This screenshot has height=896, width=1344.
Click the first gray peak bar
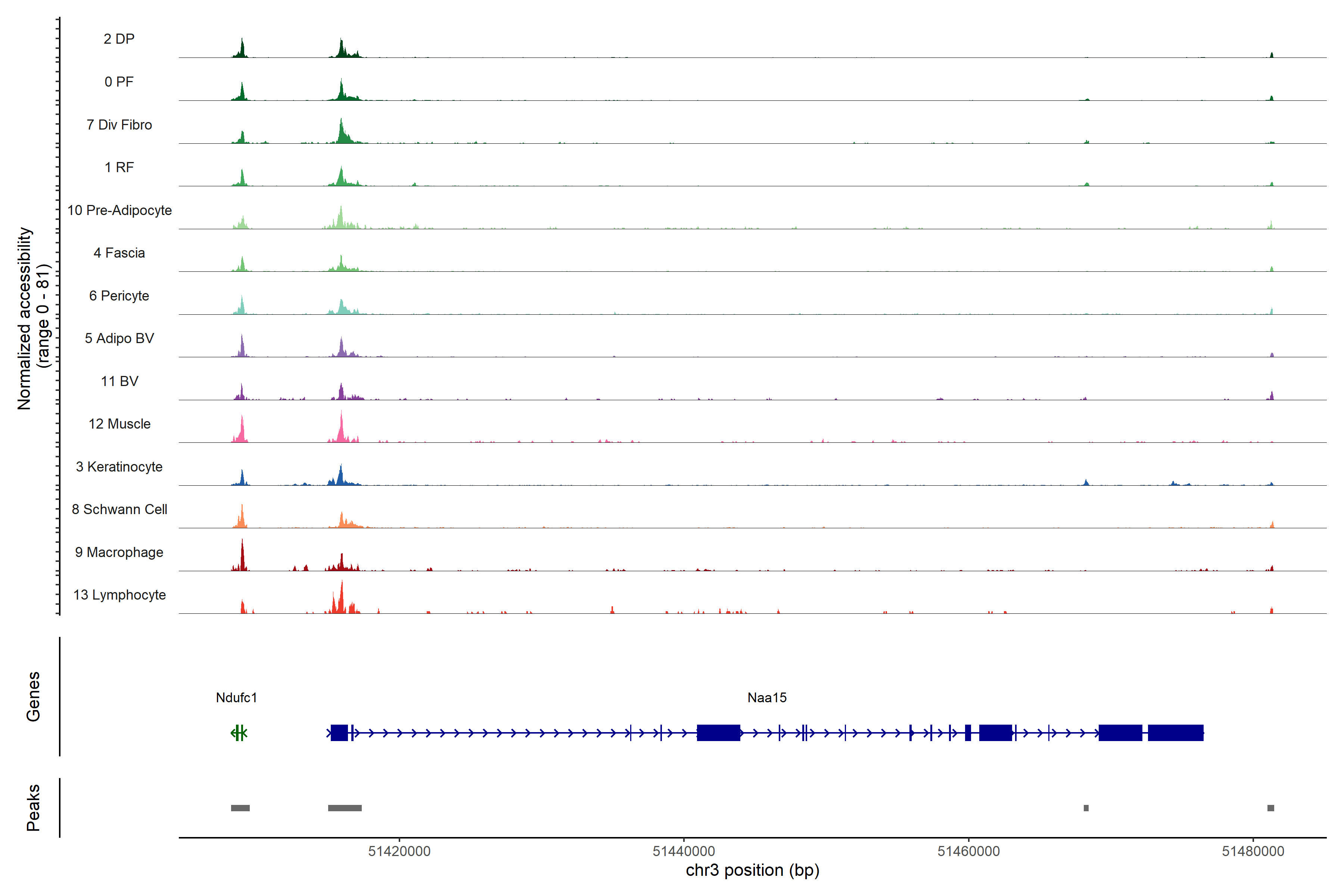(x=240, y=808)
